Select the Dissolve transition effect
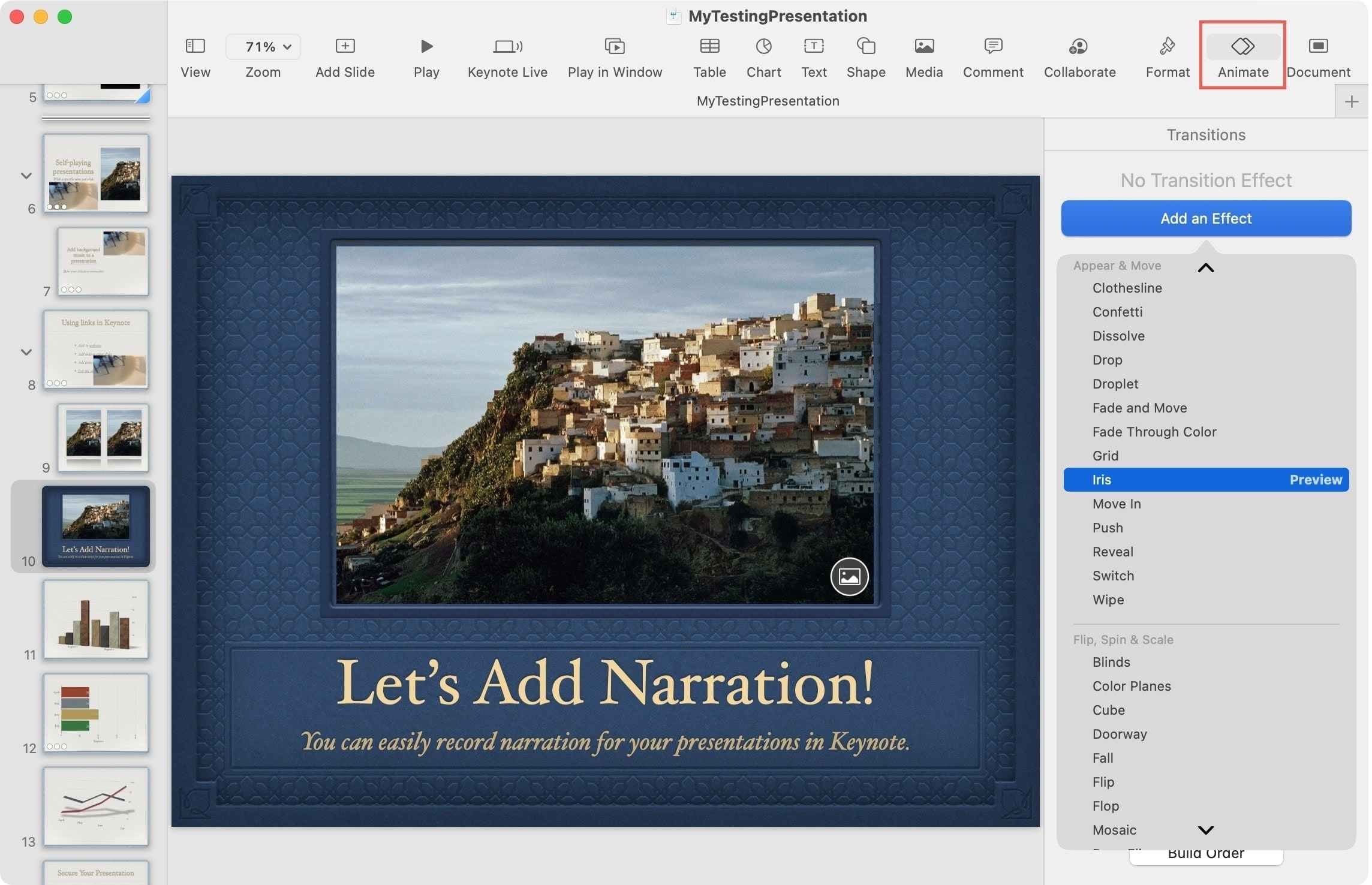This screenshot has width=1372, height=885. click(1118, 336)
